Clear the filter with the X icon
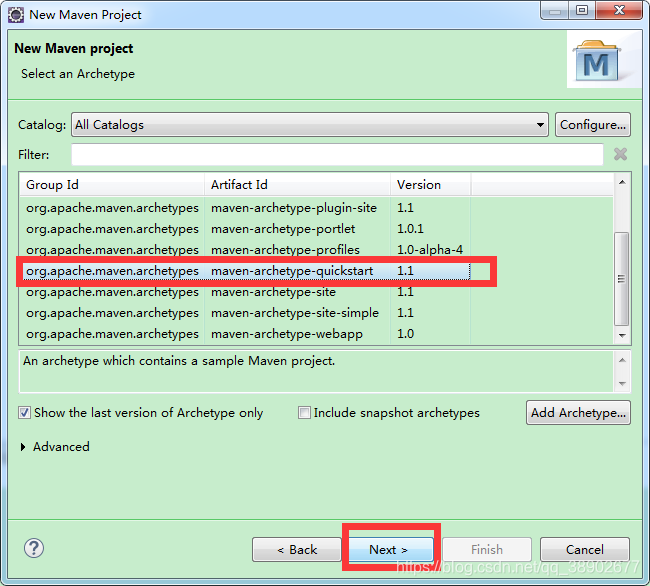The image size is (650, 586). (620, 154)
